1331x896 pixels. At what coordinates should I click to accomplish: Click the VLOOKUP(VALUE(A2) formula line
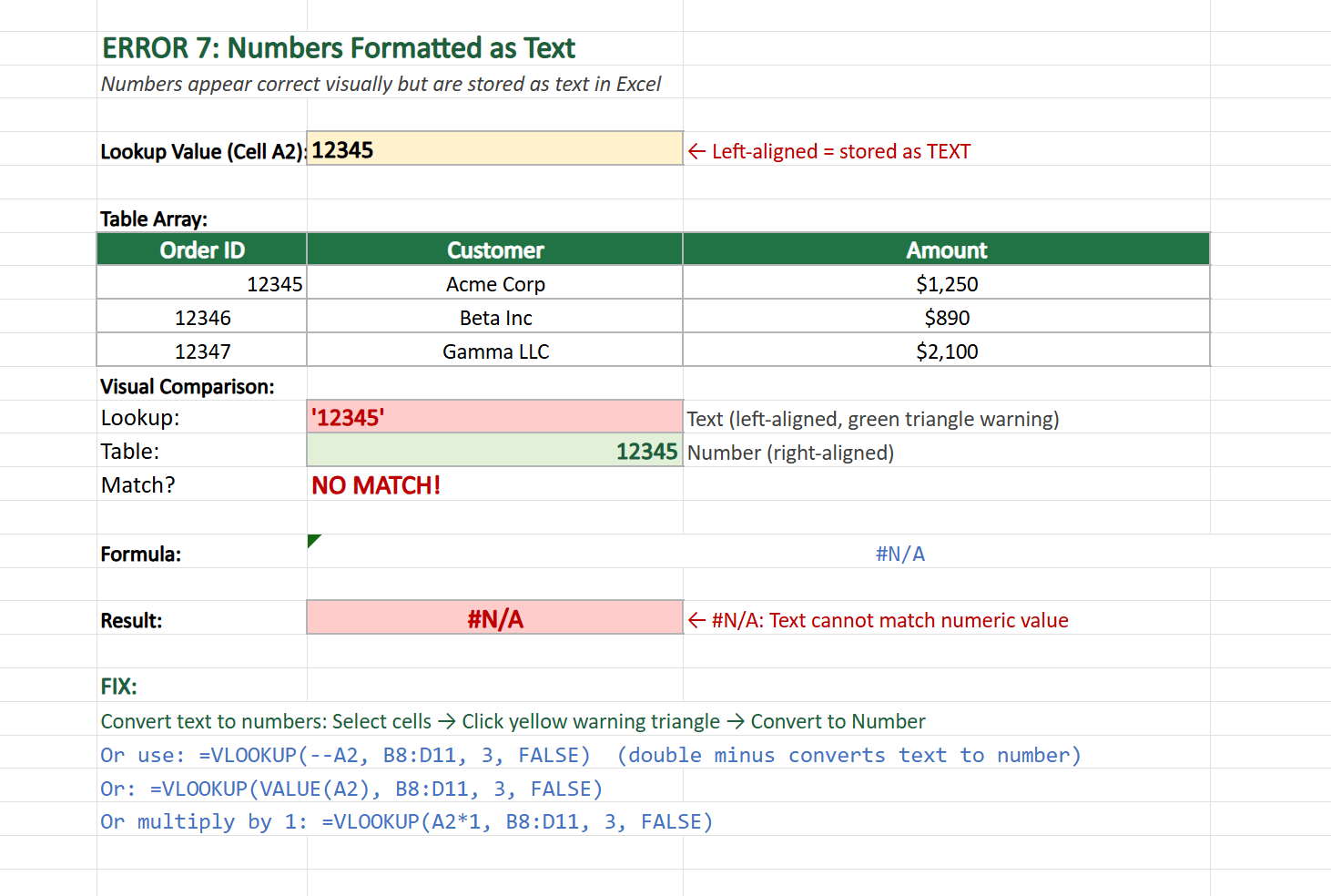(x=351, y=789)
